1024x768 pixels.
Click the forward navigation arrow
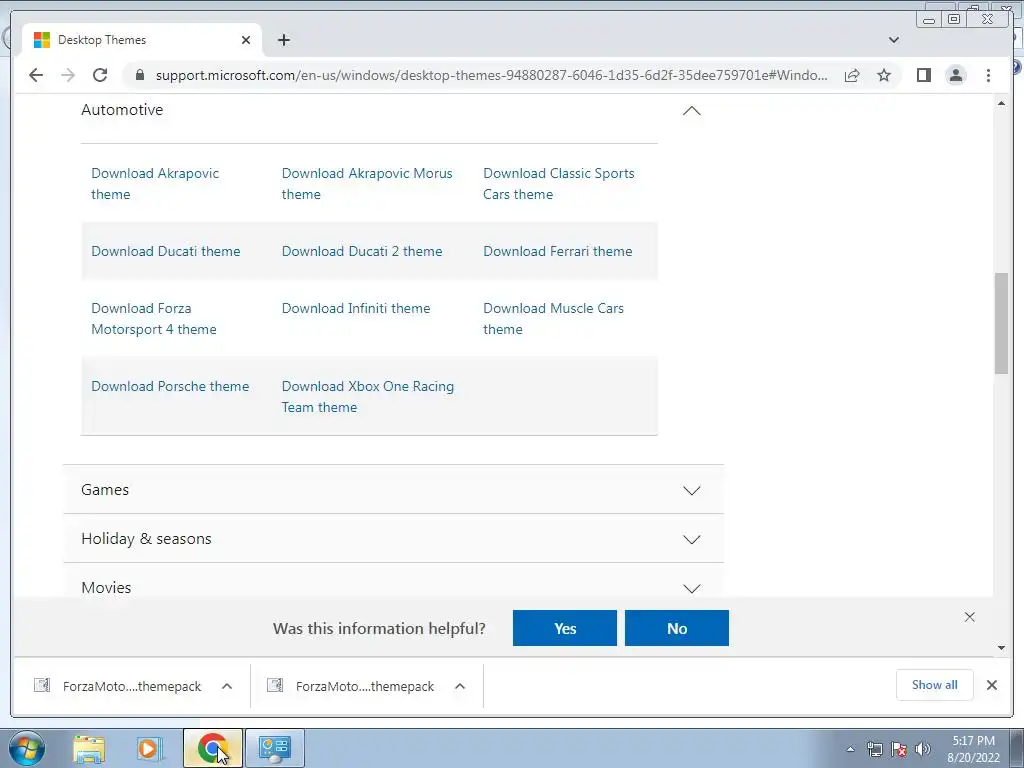click(68, 75)
